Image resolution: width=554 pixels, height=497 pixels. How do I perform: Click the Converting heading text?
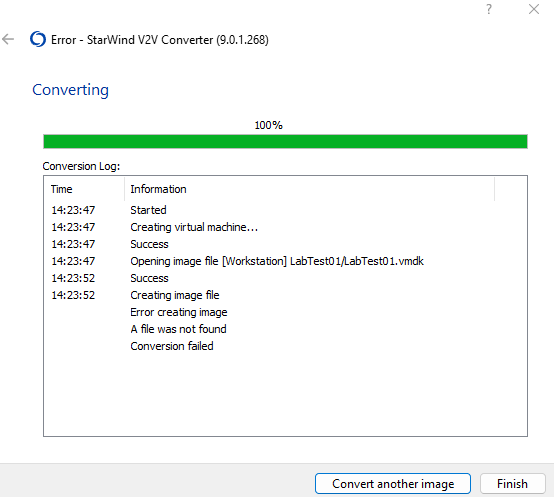click(70, 90)
